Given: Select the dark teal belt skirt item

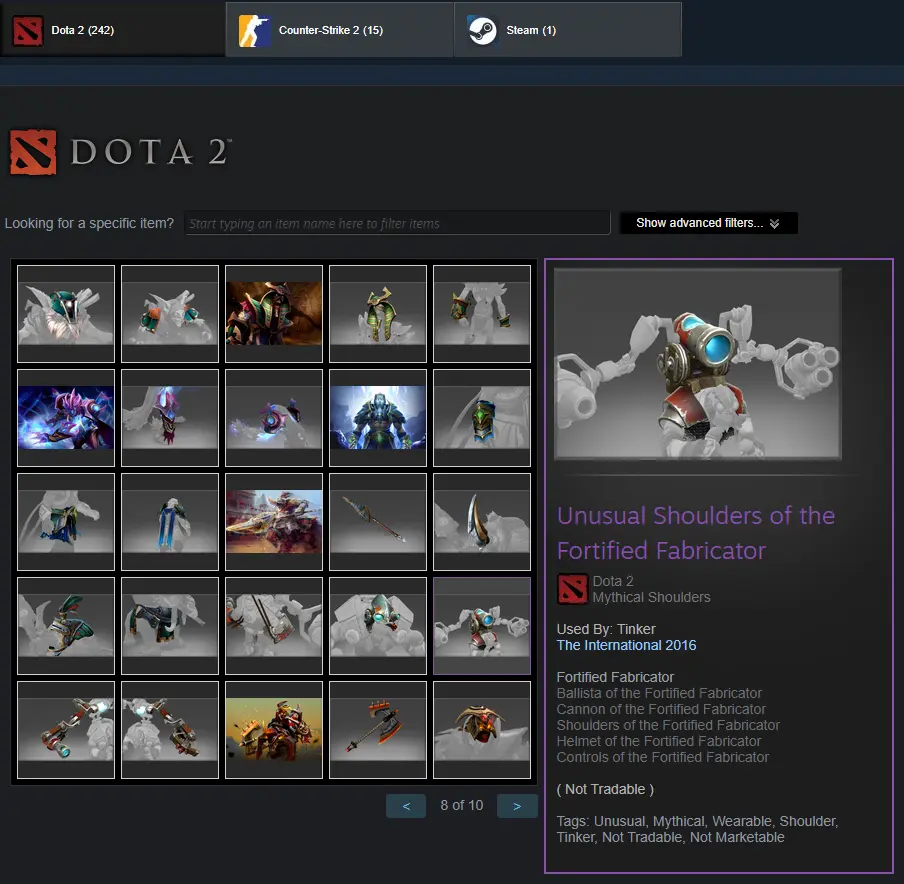Looking at the screenshot, I should pyautogui.click(x=170, y=626).
